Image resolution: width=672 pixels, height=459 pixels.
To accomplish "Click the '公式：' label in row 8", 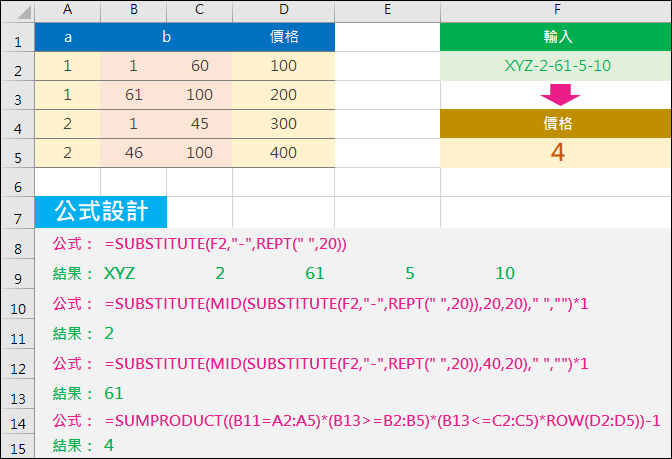I will point(73,244).
